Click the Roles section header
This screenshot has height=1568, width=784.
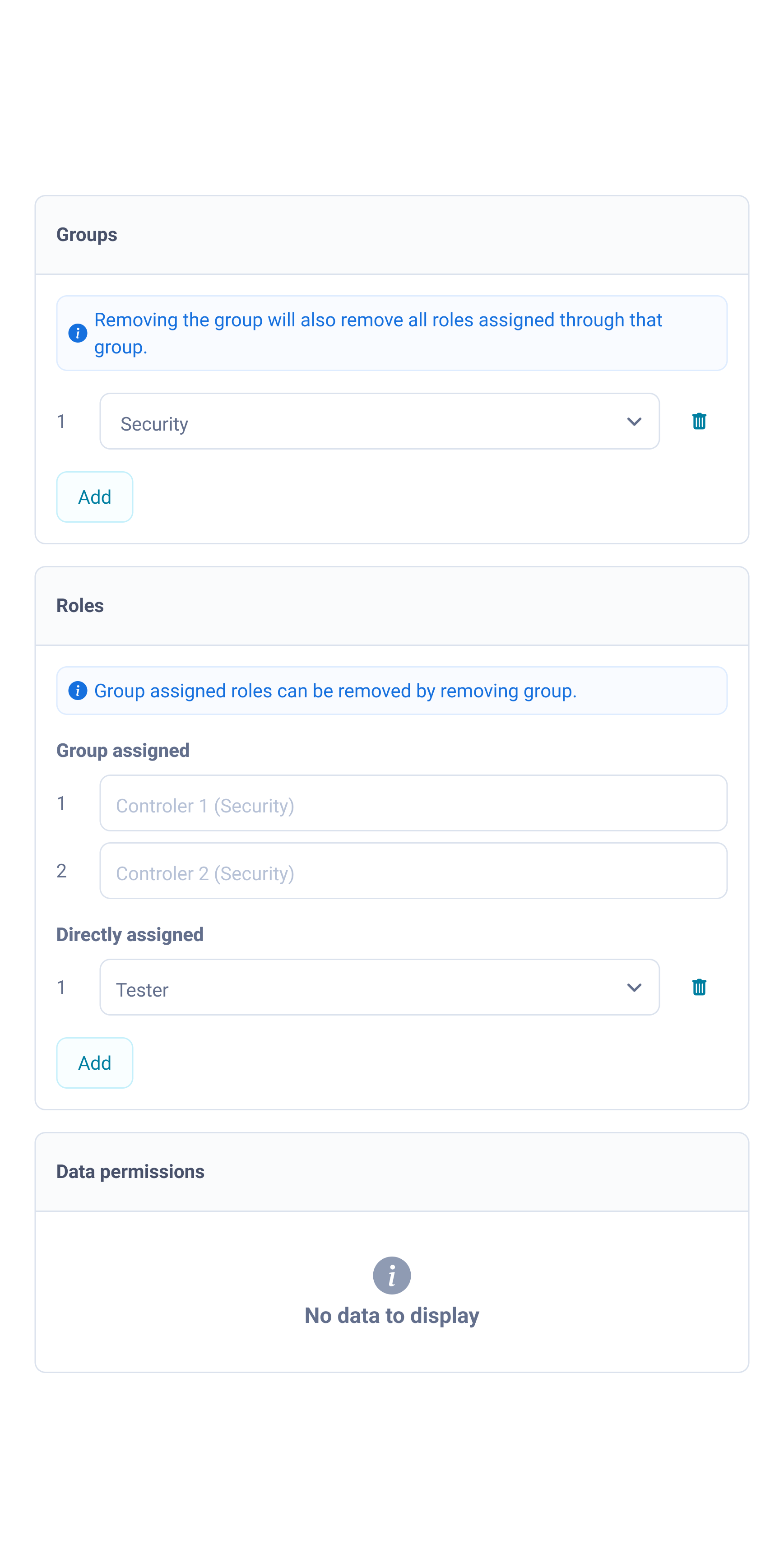pyautogui.click(x=80, y=606)
